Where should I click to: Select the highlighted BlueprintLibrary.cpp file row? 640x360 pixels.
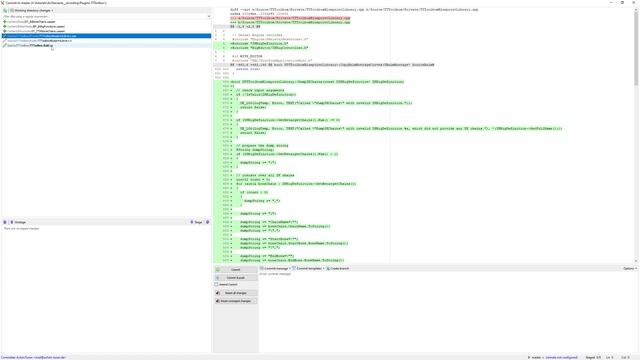coord(107,36)
